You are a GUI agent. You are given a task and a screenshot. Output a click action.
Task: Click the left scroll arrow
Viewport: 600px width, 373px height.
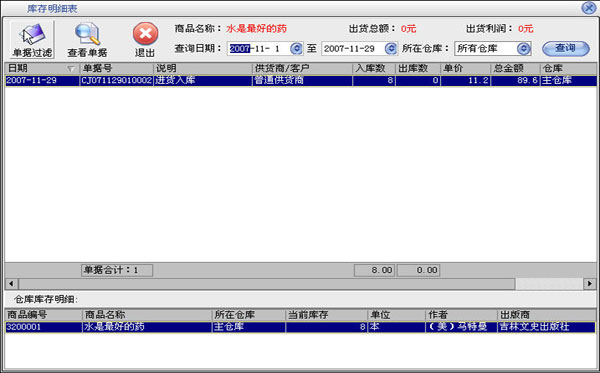pyautogui.click(x=11, y=283)
